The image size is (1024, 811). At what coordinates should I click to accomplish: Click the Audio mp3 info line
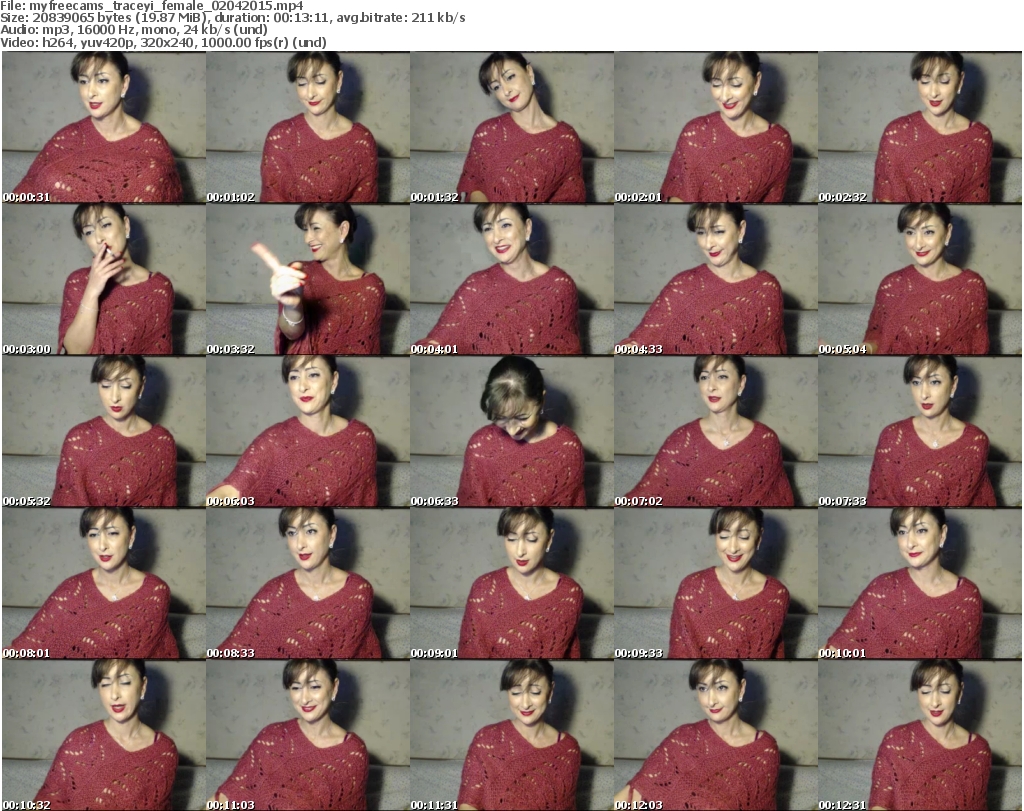coord(134,30)
